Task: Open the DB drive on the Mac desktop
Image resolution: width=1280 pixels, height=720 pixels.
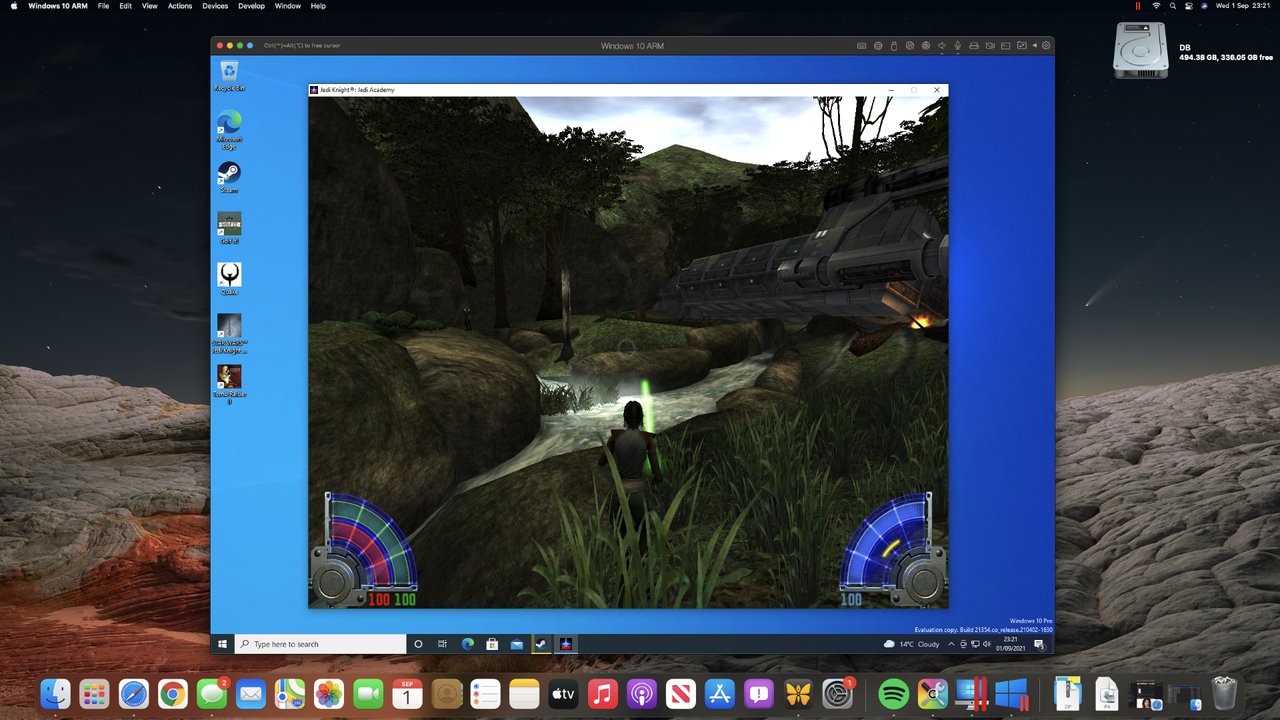Action: tap(1141, 51)
